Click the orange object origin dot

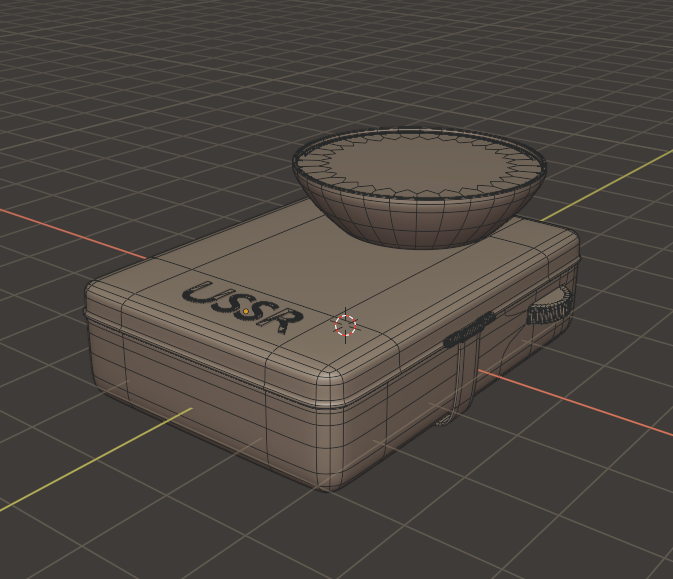click(x=246, y=311)
